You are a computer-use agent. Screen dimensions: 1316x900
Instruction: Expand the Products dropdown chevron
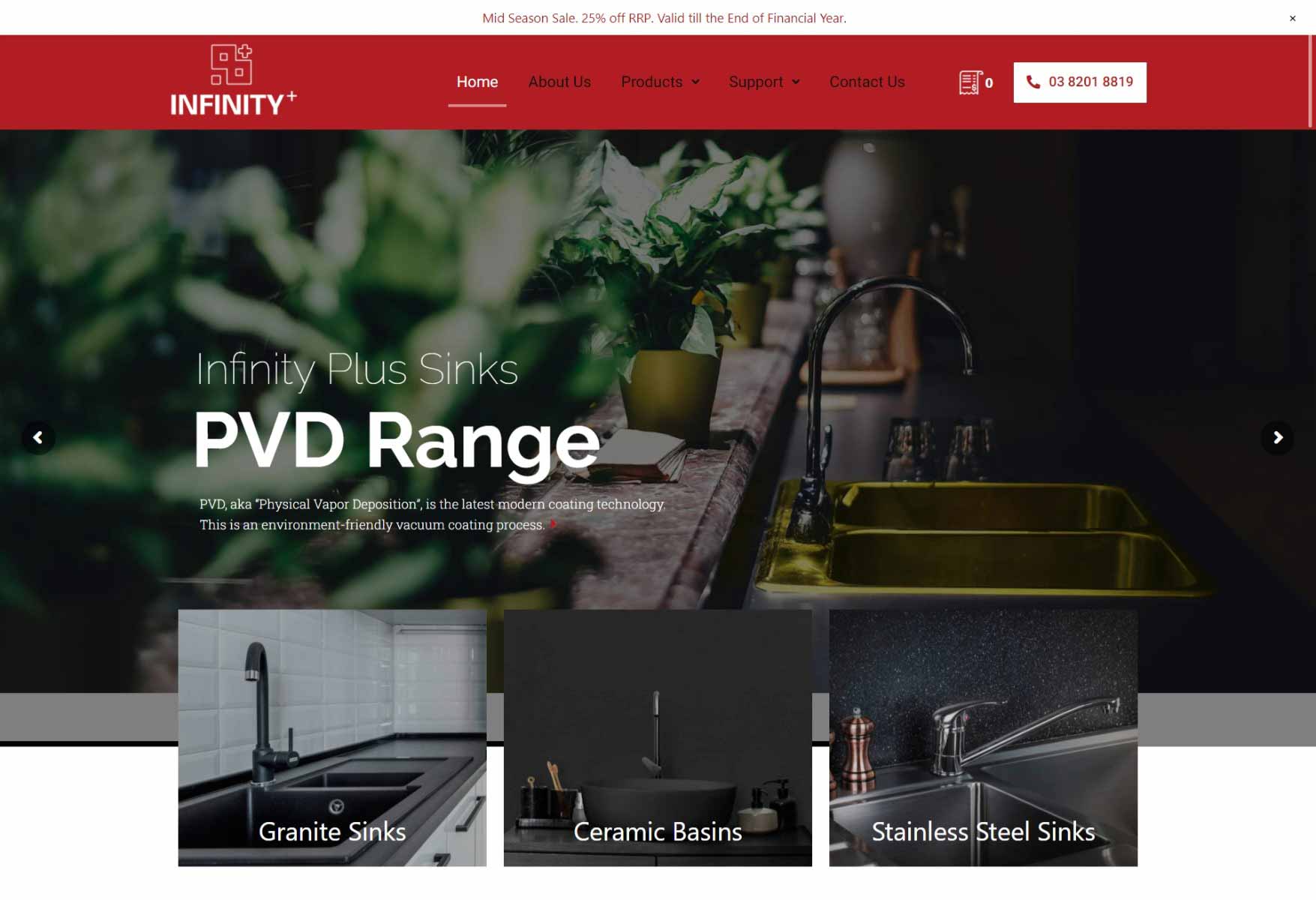click(696, 82)
